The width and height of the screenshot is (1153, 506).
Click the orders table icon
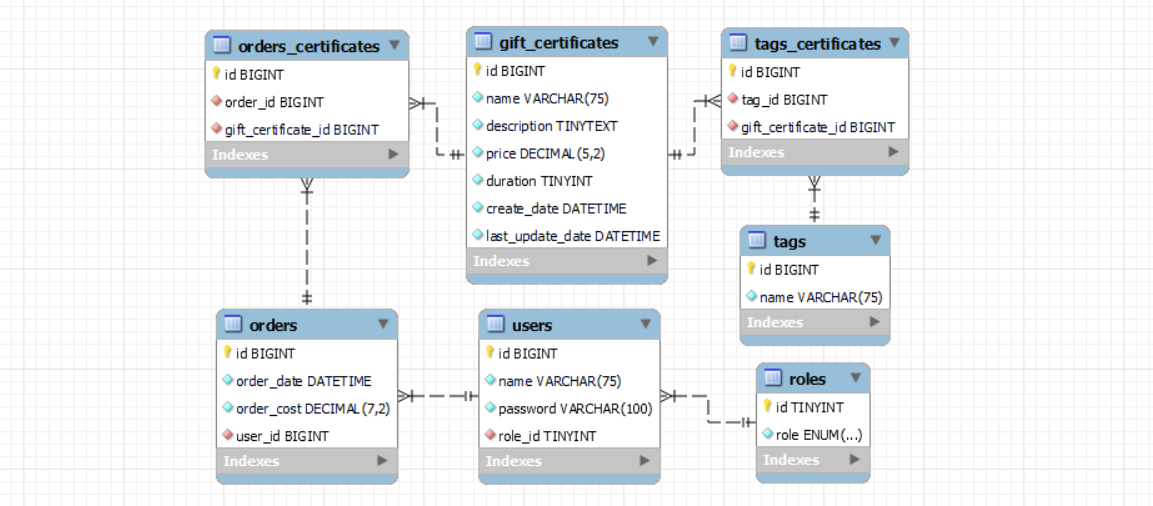coord(232,324)
